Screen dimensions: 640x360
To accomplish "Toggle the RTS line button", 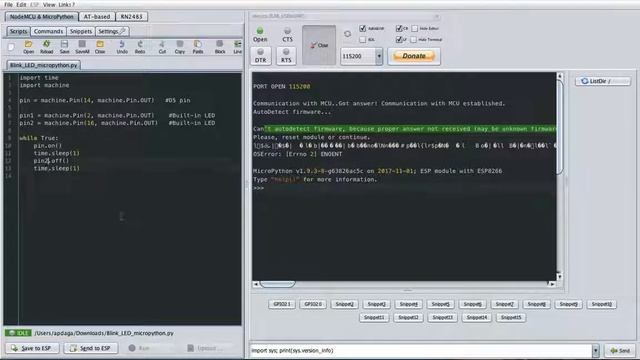I will [x=286, y=56].
